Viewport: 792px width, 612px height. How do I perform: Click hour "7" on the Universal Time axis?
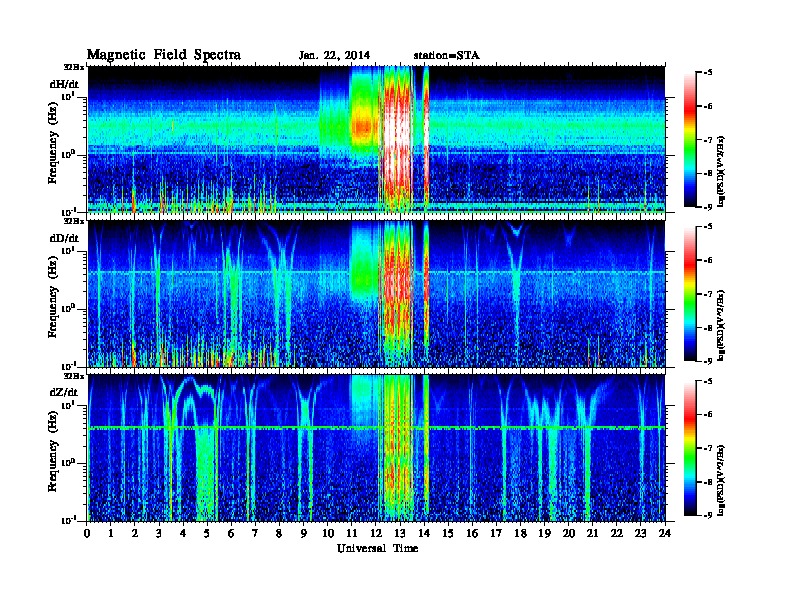click(255, 533)
